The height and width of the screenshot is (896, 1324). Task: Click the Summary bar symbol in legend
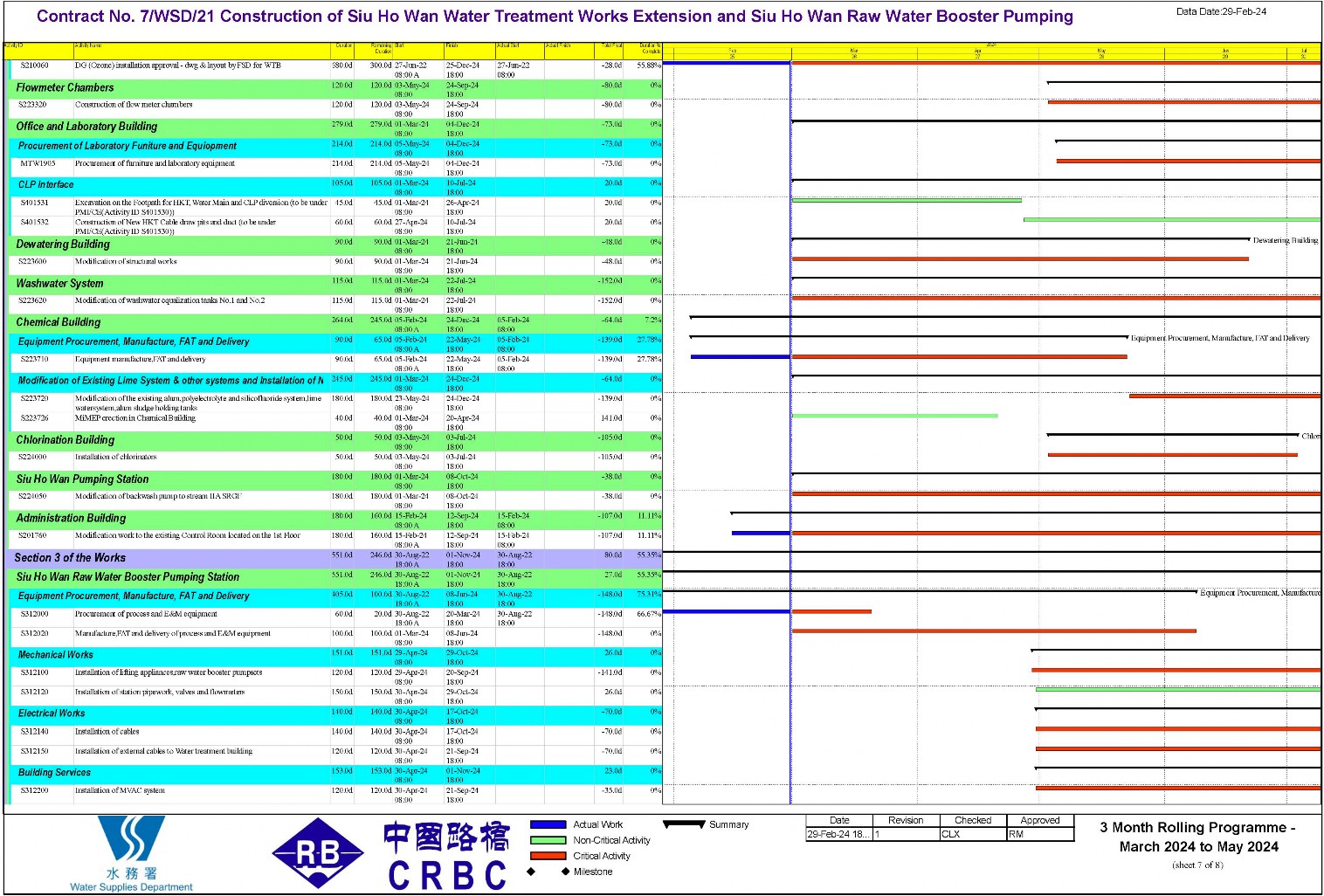(684, 824)
